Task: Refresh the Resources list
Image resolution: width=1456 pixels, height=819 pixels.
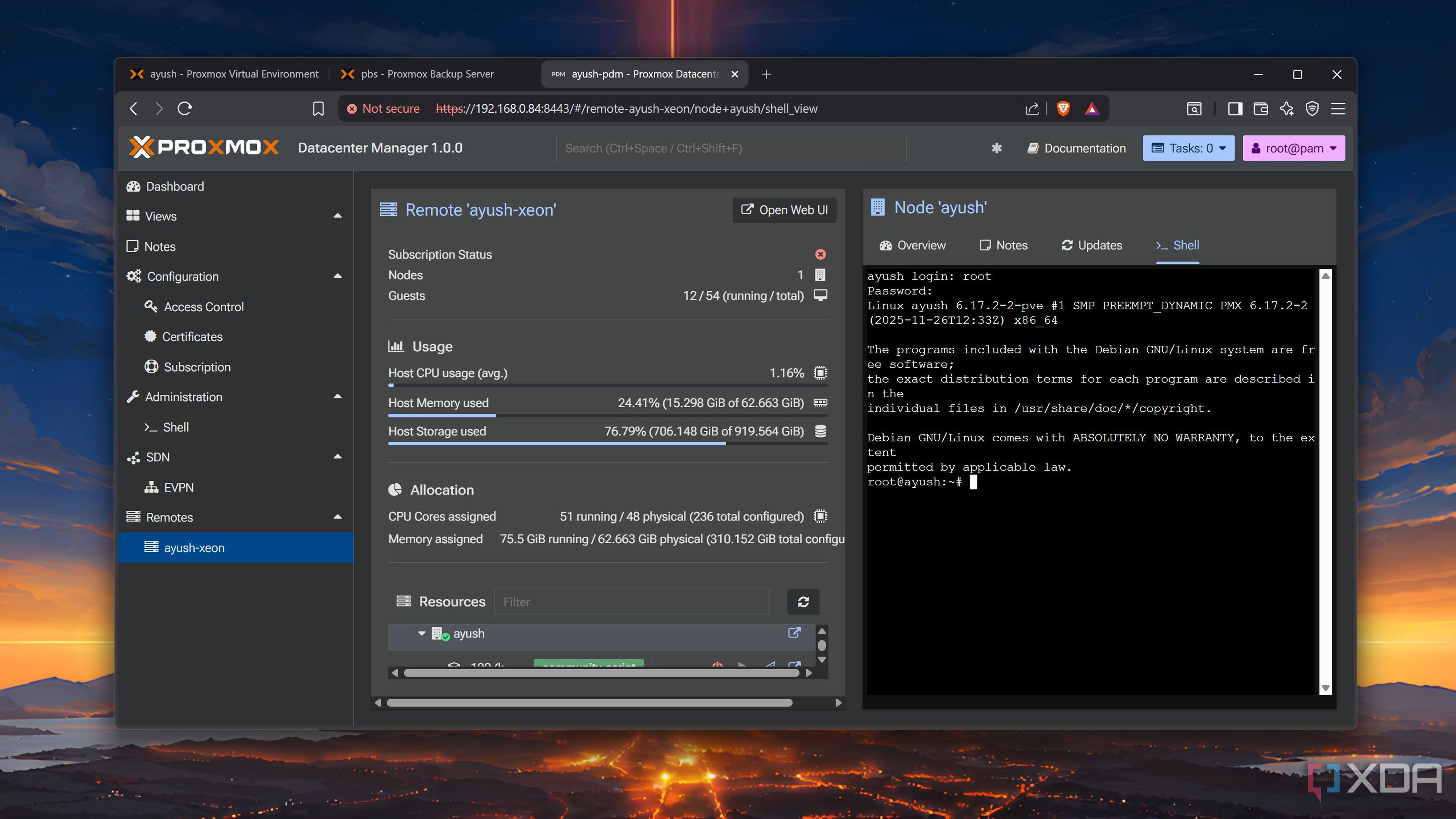Action: pyautogui.click(x=803, y=602)
